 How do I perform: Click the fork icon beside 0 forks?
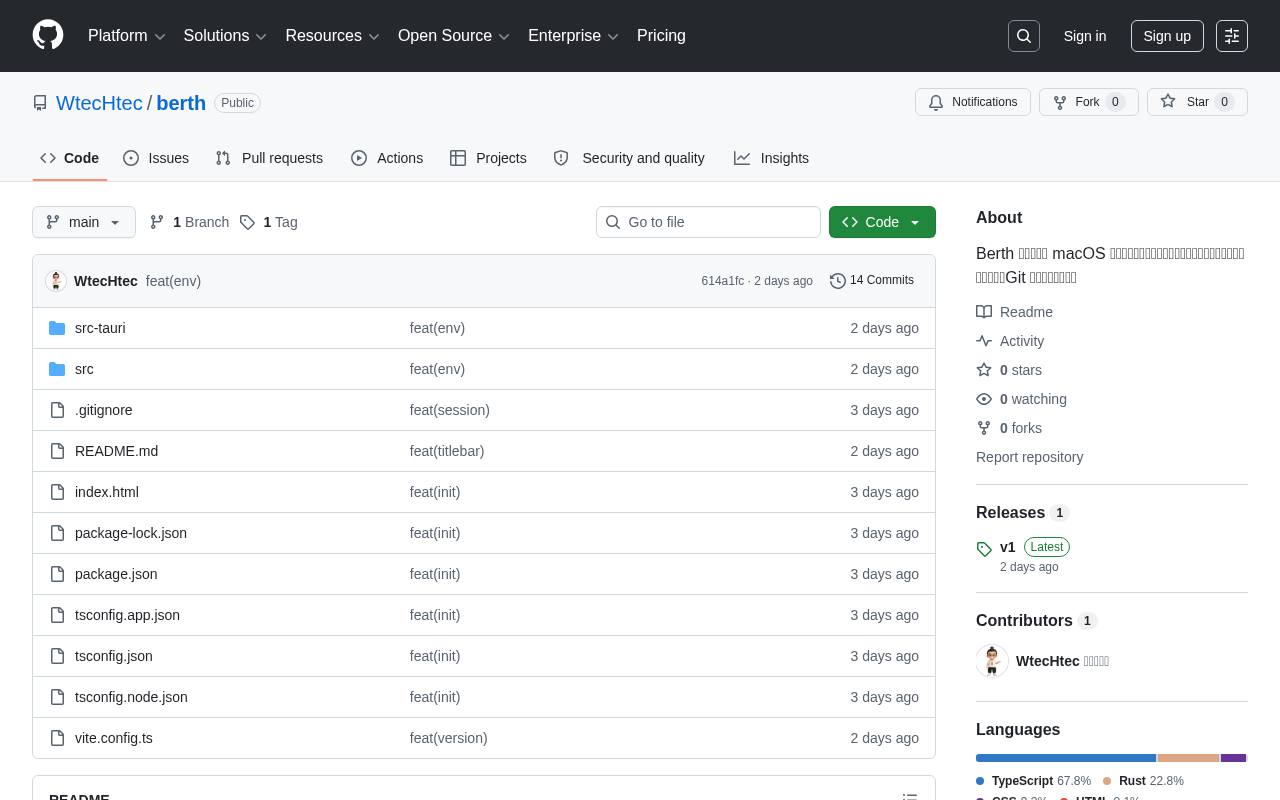(984, 428)
